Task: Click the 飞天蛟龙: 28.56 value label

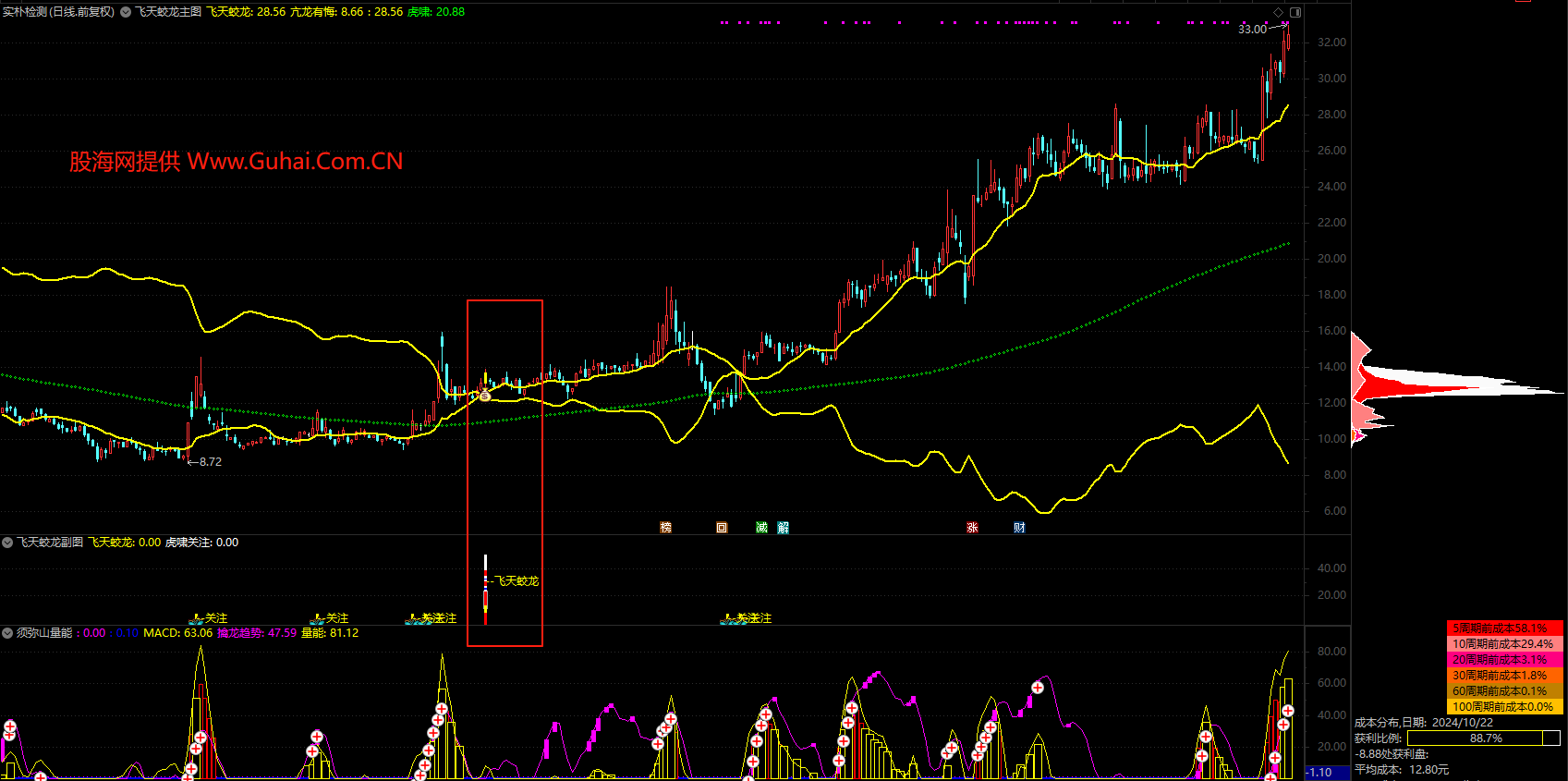Action: coord(246,12)
